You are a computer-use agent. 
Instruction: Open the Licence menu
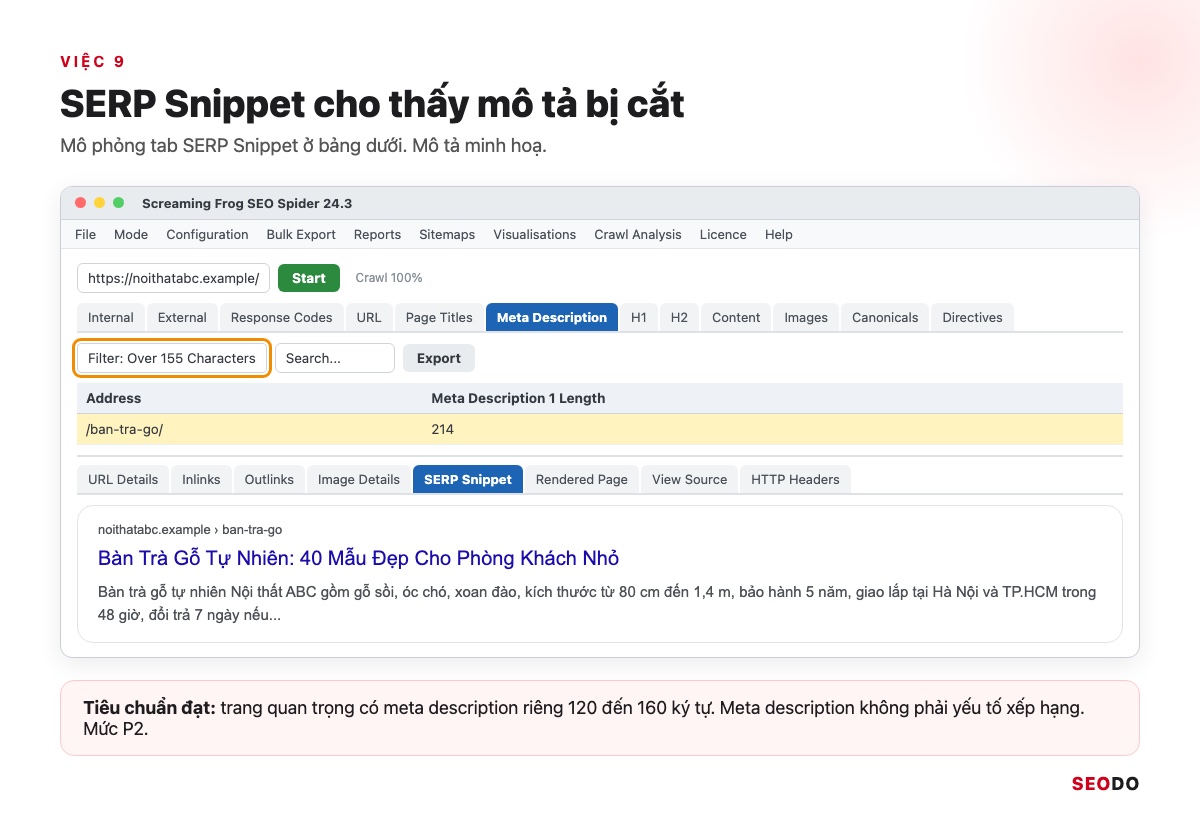(723, 234)
